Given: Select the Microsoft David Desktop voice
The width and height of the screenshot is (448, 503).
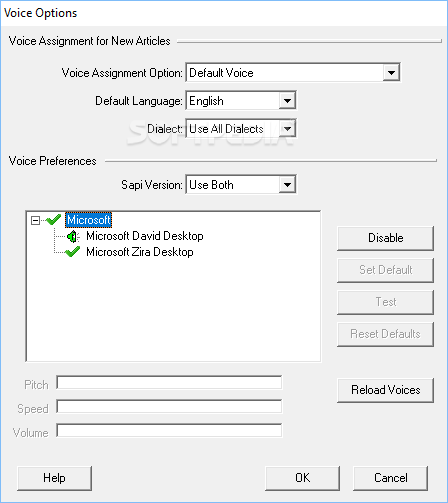Looking at the screenshot, I should coord(145,236).
